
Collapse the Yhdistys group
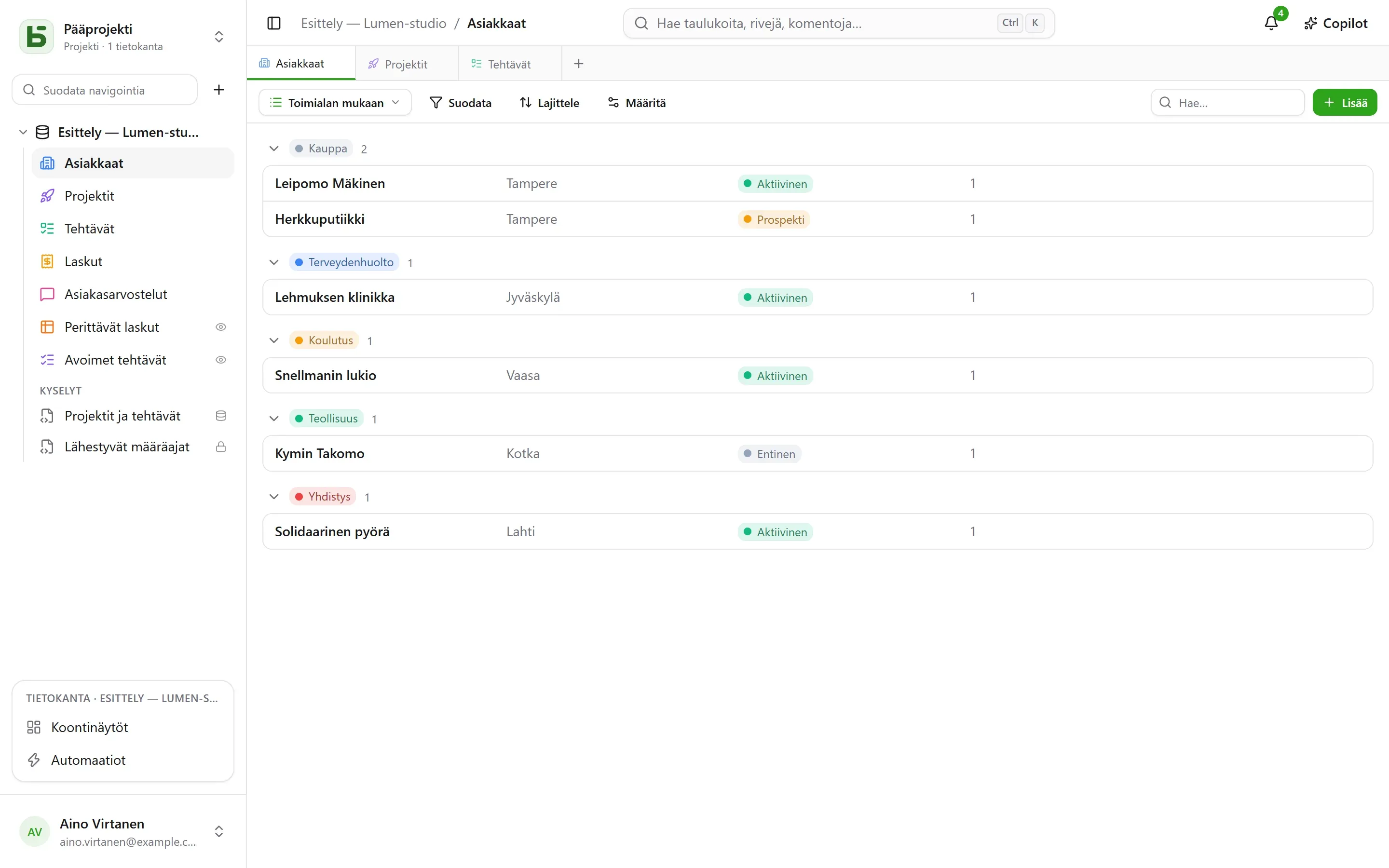[x=274, y=497]
